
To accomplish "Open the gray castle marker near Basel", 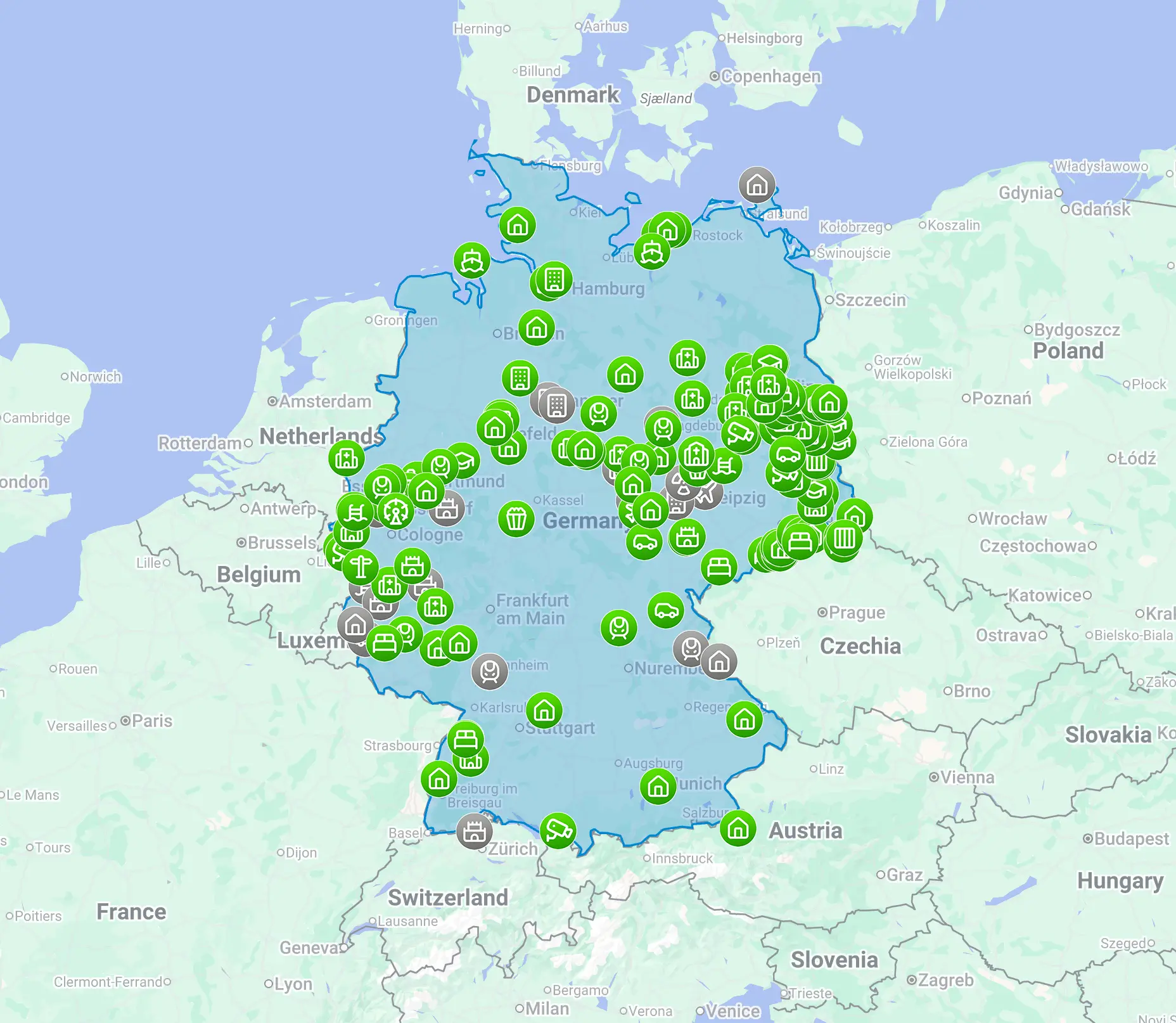I will click(474, 831).
